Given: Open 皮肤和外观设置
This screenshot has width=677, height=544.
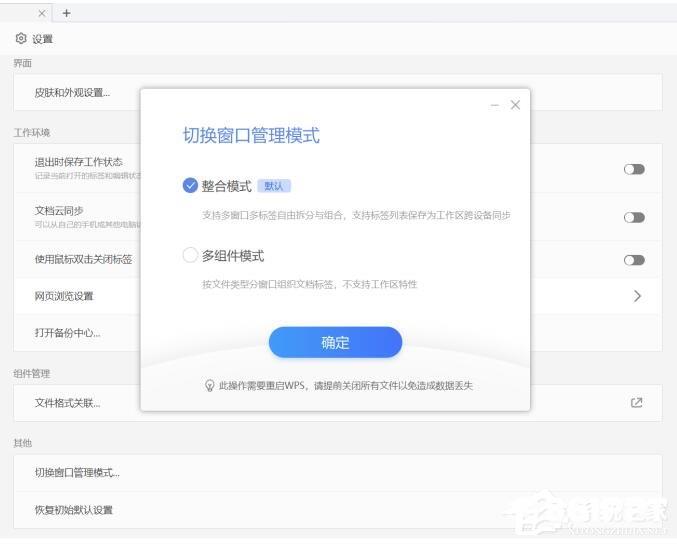Looking at the screenshot, I should point(72,93).
